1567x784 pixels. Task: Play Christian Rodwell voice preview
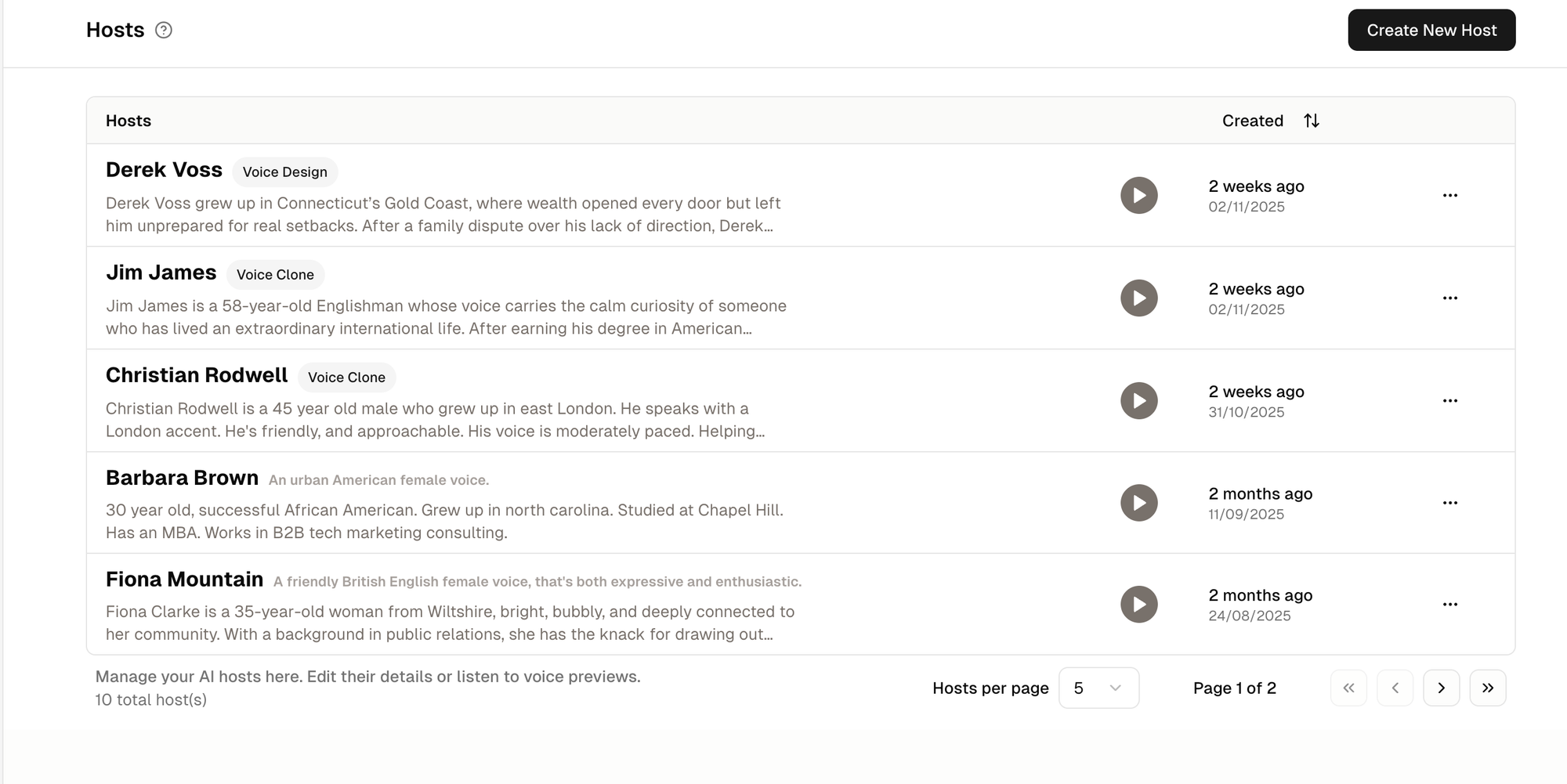pos(1138,400)
